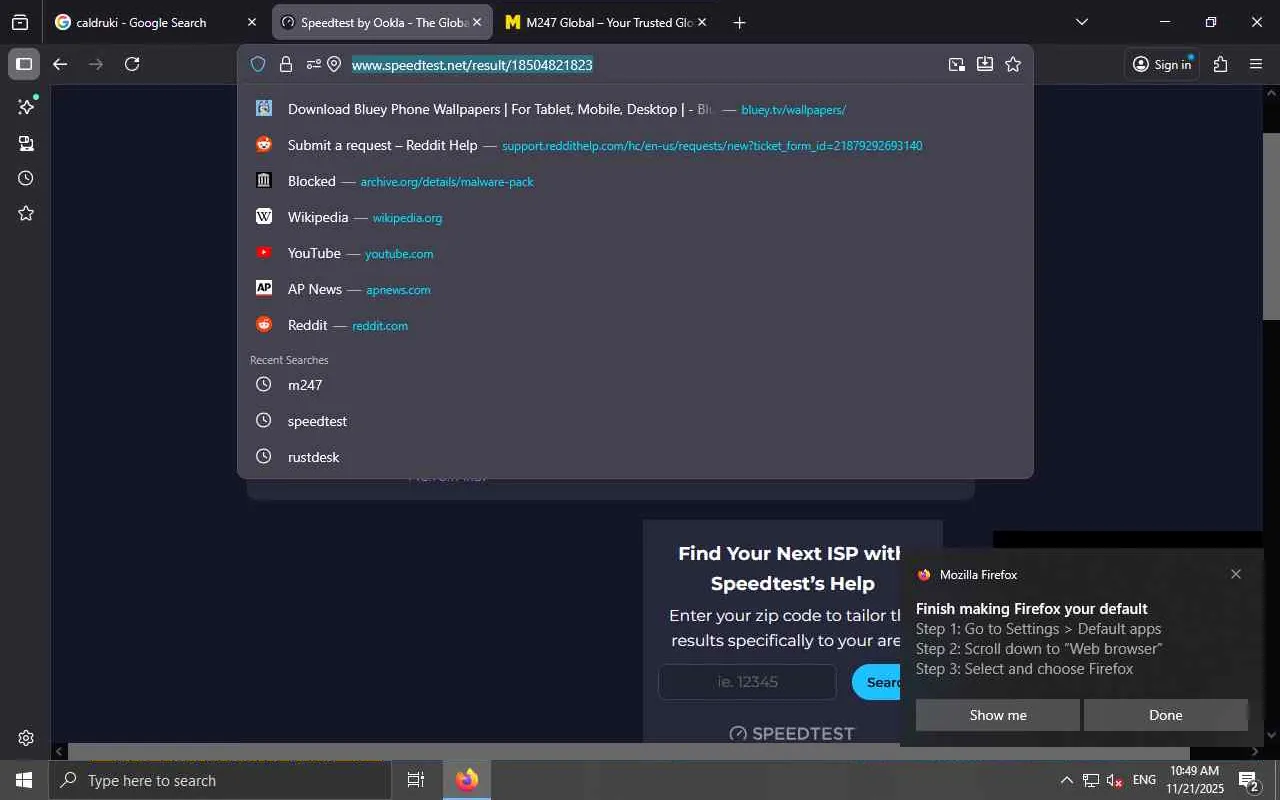Show hidden system tray icons chevron
1280x800 pixels.
tap(1066, 780)
